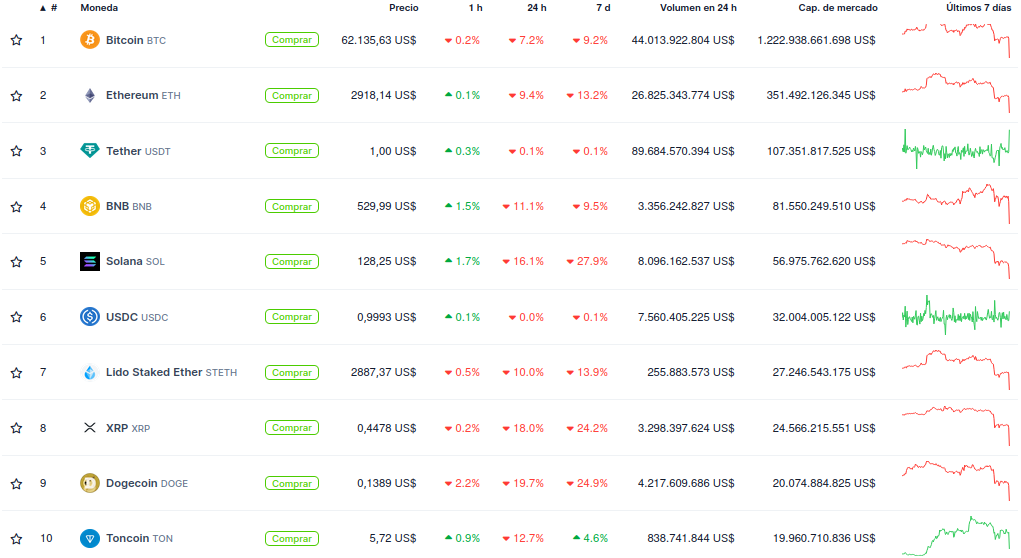1021x558 pixels.
Task: Star BNB as a favorite
Action: pos(16,206)
